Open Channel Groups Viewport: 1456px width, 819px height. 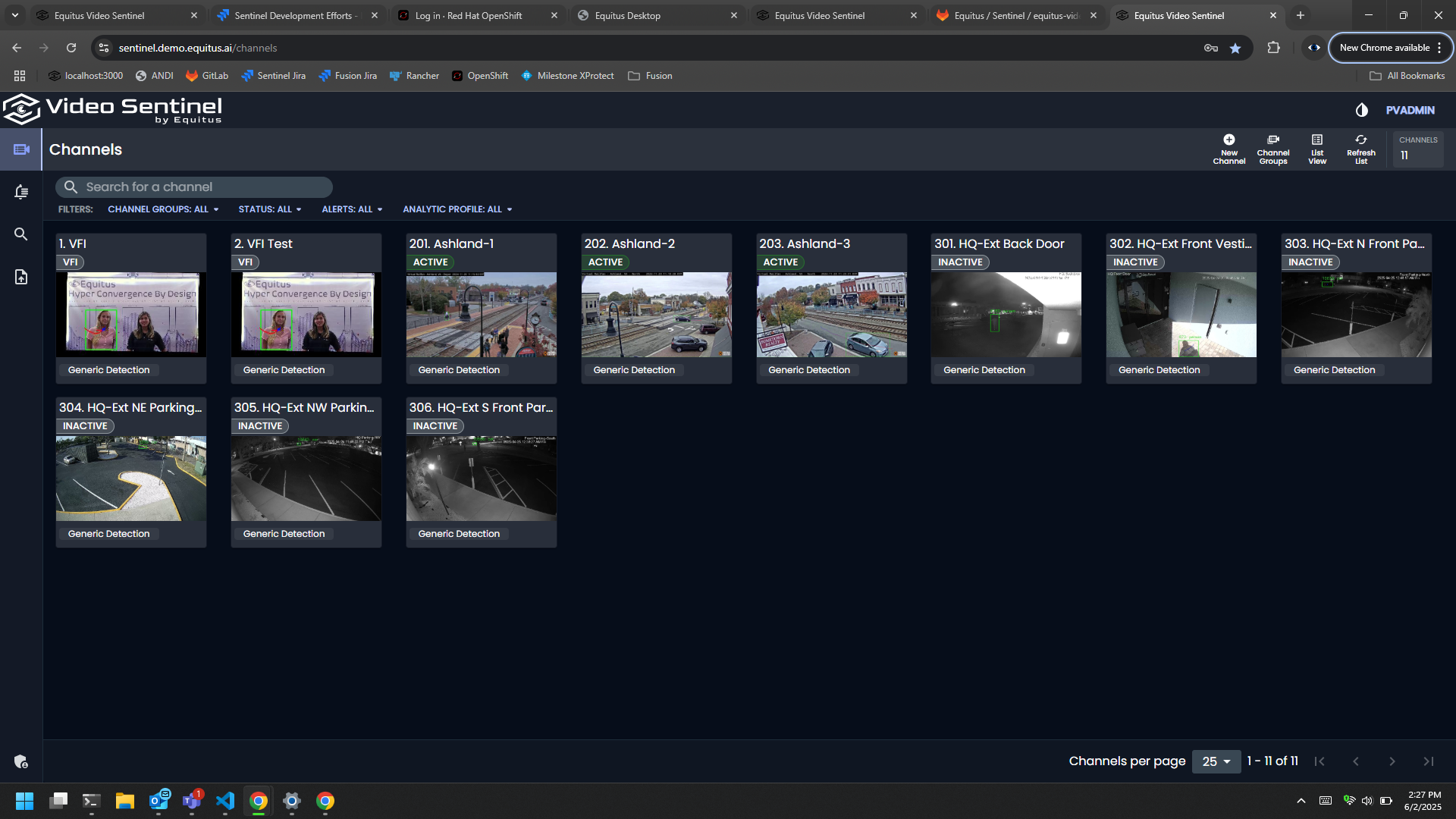pos(1273,149)
